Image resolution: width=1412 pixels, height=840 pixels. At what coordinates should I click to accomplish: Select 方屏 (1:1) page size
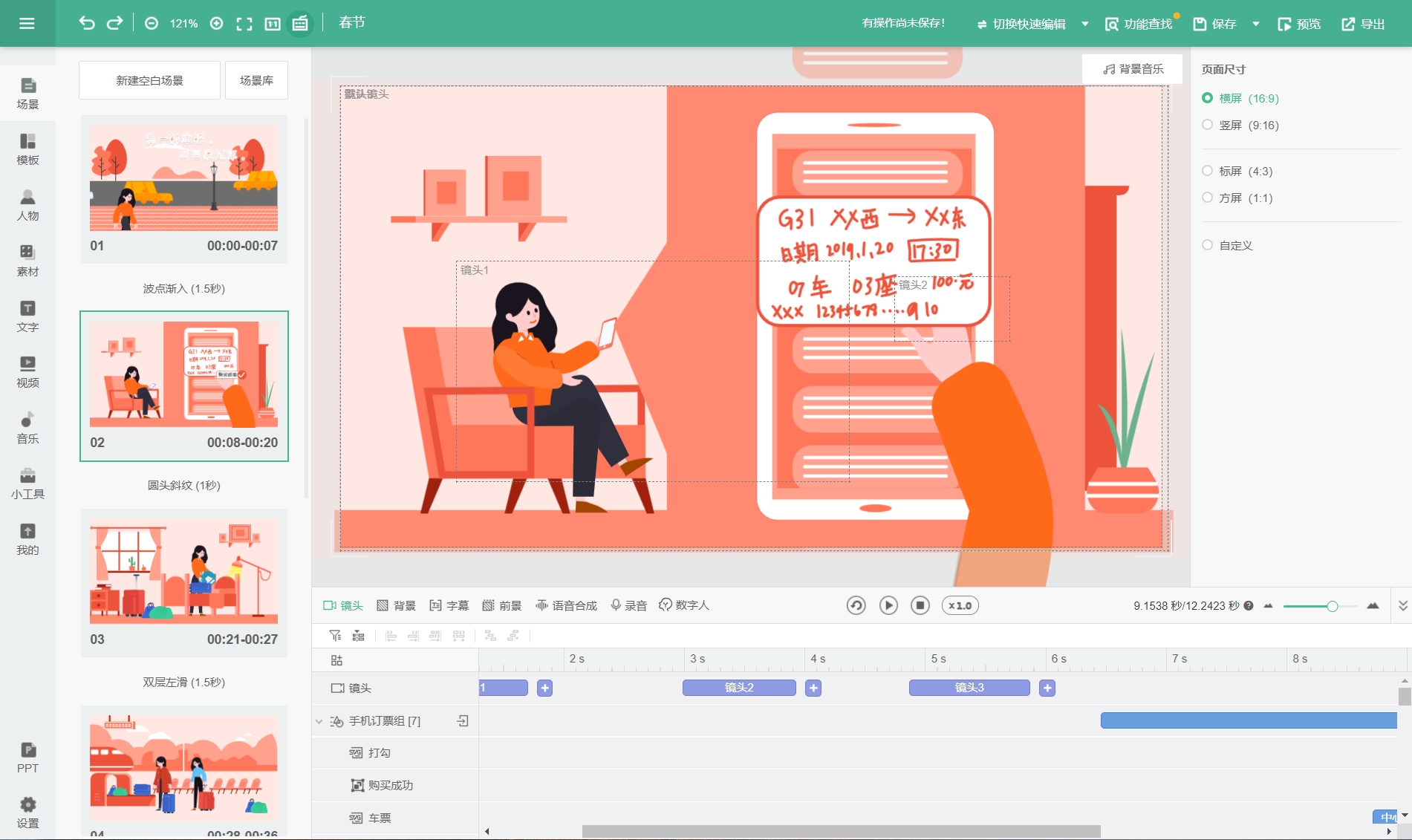pyautogui.click(x=1237, y=198)
